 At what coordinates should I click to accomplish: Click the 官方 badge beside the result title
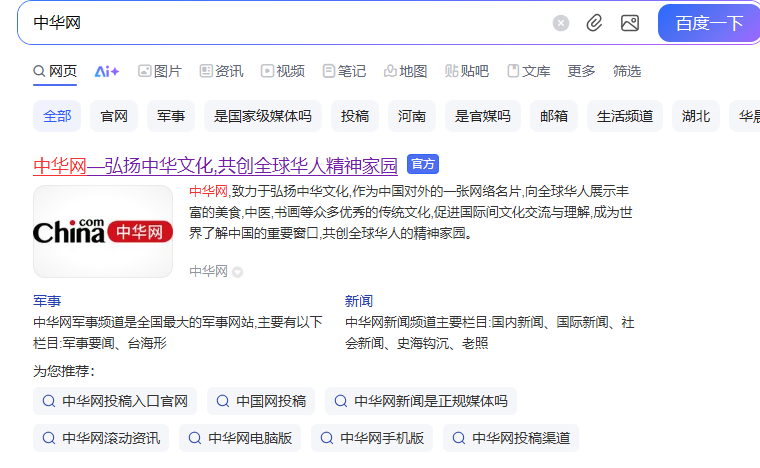tap(423, 164)
